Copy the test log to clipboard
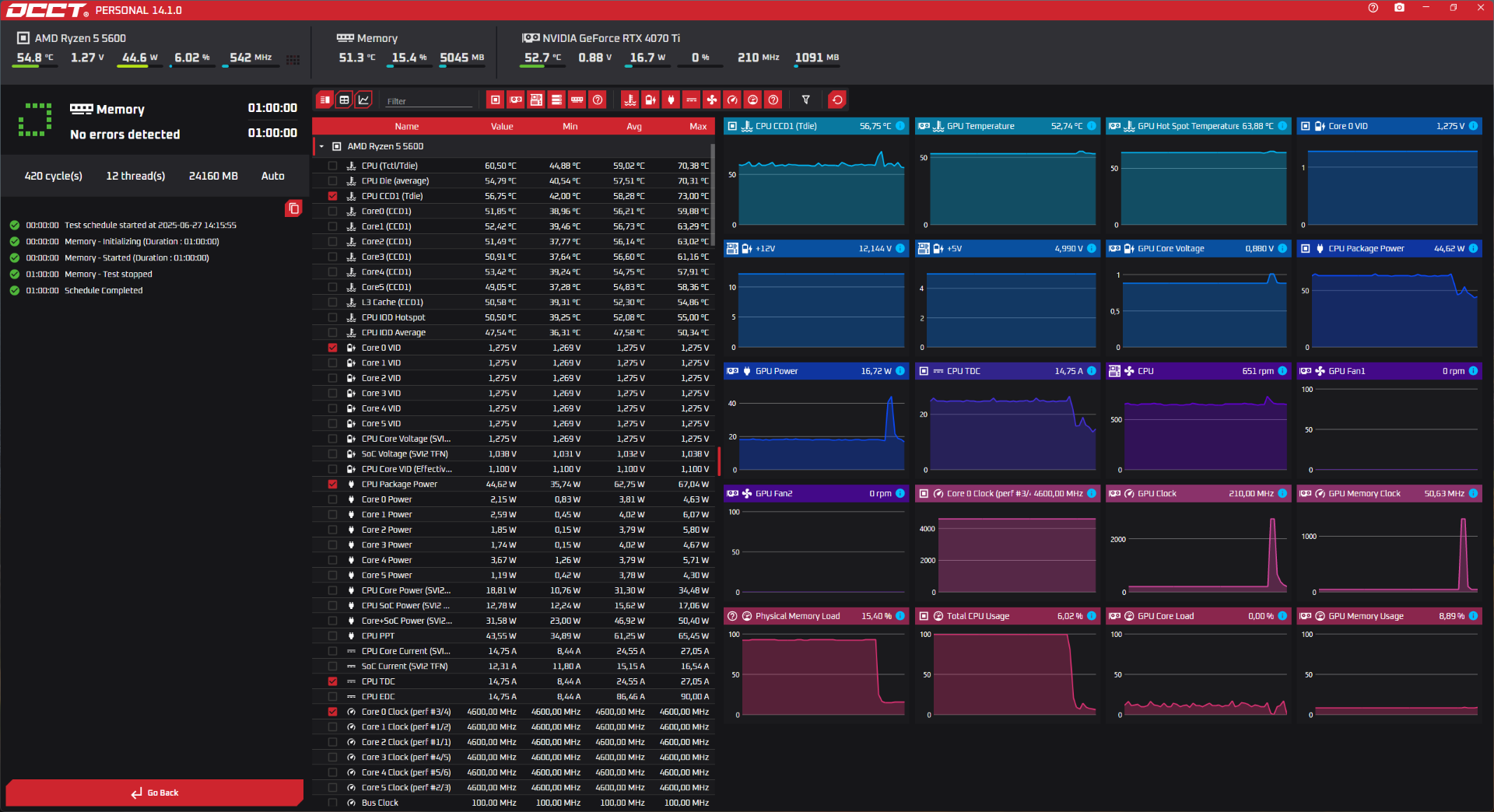This screenshot has height=812, width=1494. click(293, 208)
